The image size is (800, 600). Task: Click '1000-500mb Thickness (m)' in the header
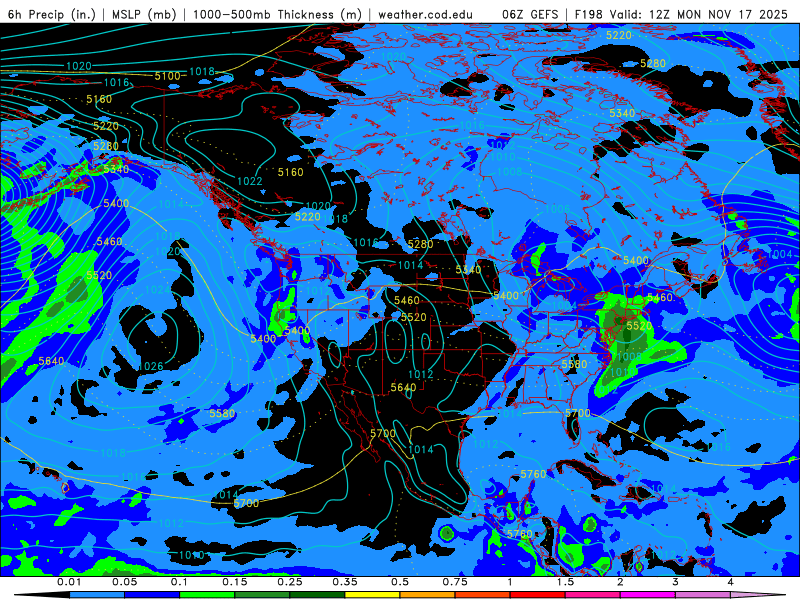tap(277, 14)
